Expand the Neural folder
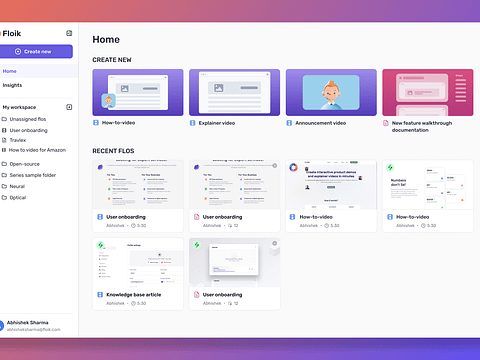This screenshot has width=480, height=360. [13, 186]
